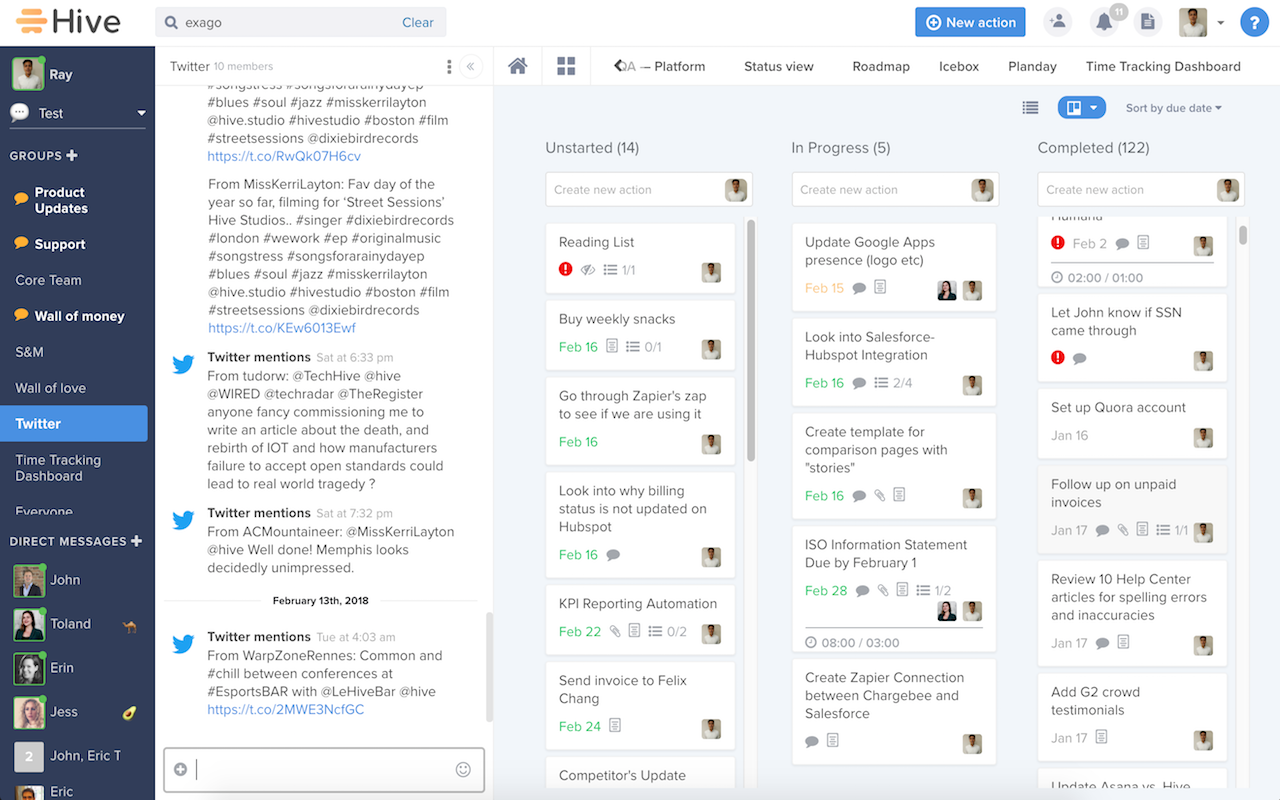Click the invite people icon in header
This screenshot has height=800, width=1280.
pyautogui.click(x=1057, y=22)
